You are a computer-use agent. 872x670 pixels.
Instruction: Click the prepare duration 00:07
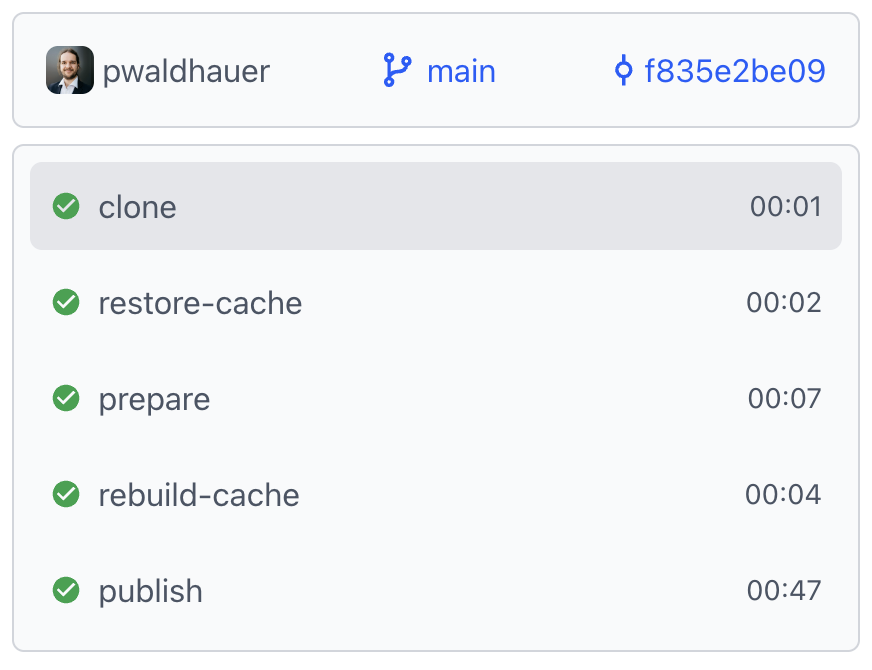tap(784, 399)
